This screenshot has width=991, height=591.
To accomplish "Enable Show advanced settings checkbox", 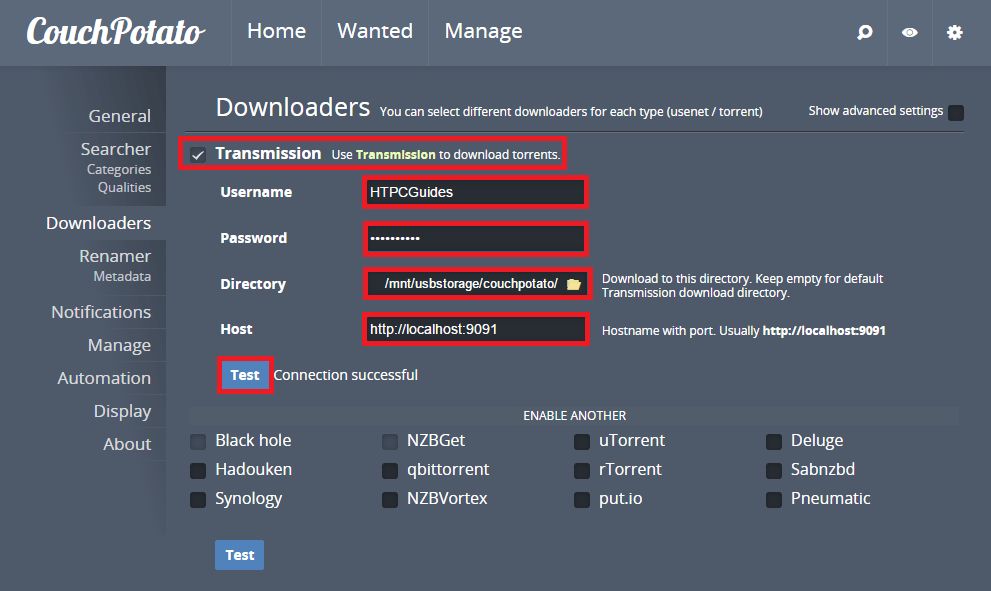I will pos(956,112).
